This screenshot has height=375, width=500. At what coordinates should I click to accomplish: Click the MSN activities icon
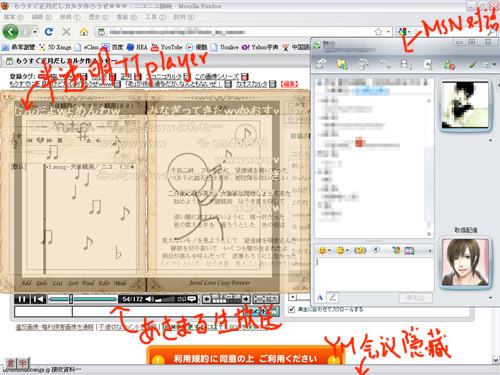tap(406, 64)
